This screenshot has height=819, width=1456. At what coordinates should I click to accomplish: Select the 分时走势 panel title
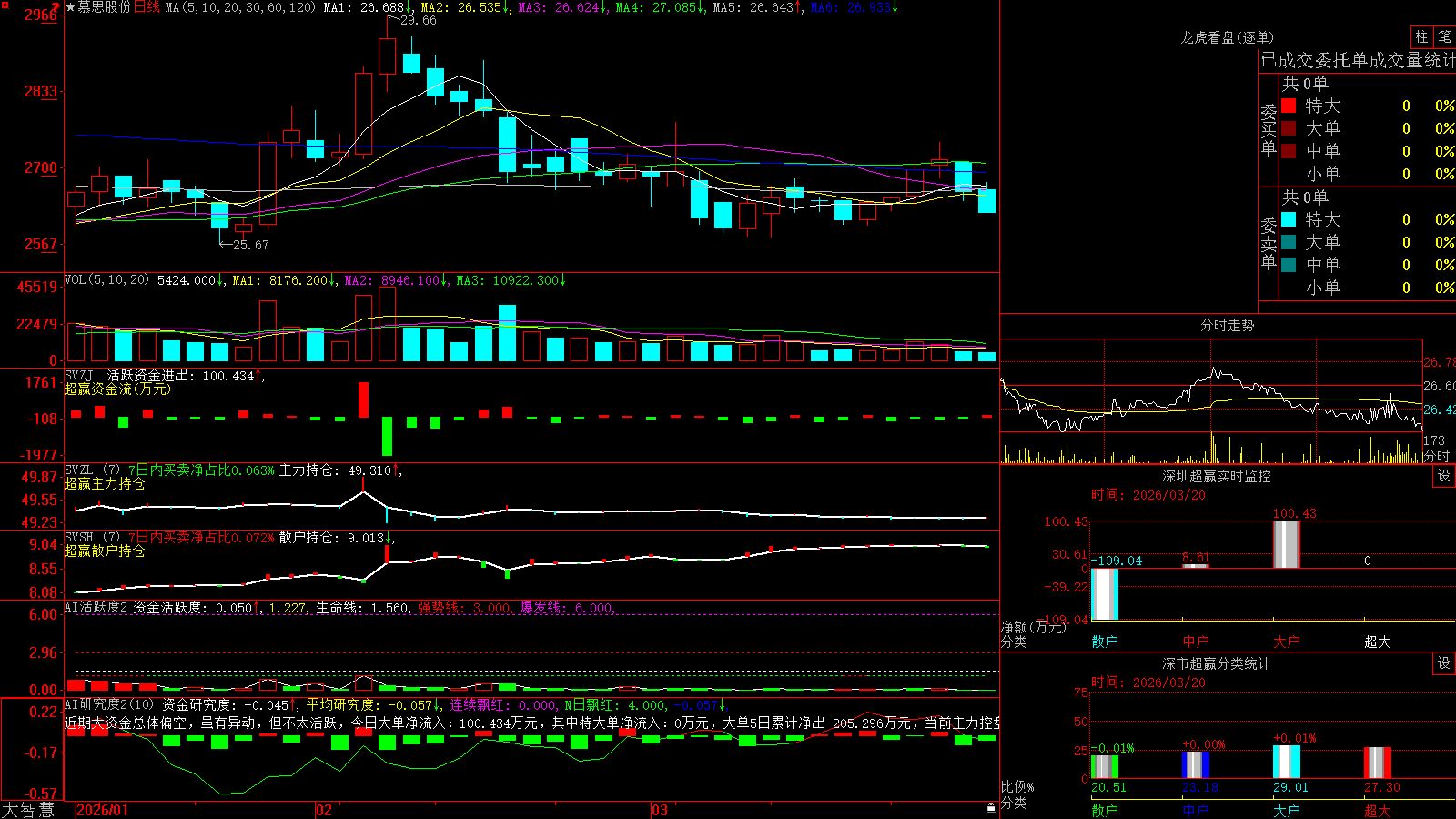(x=1227, y=325)
